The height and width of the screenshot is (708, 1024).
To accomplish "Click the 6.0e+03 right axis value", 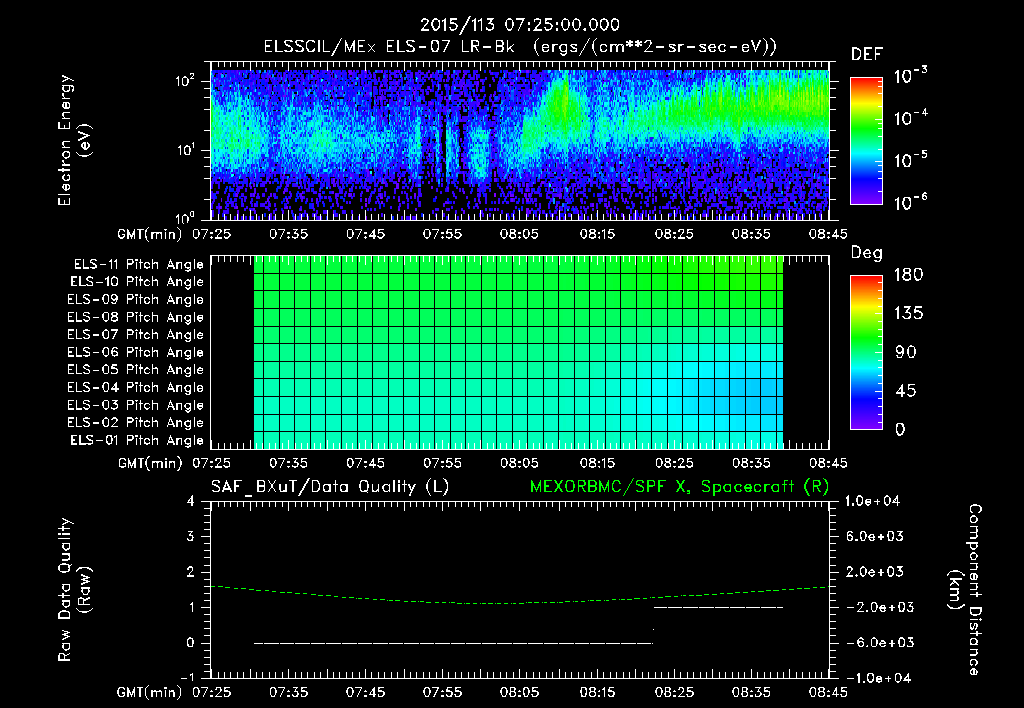I will point(875,536).
